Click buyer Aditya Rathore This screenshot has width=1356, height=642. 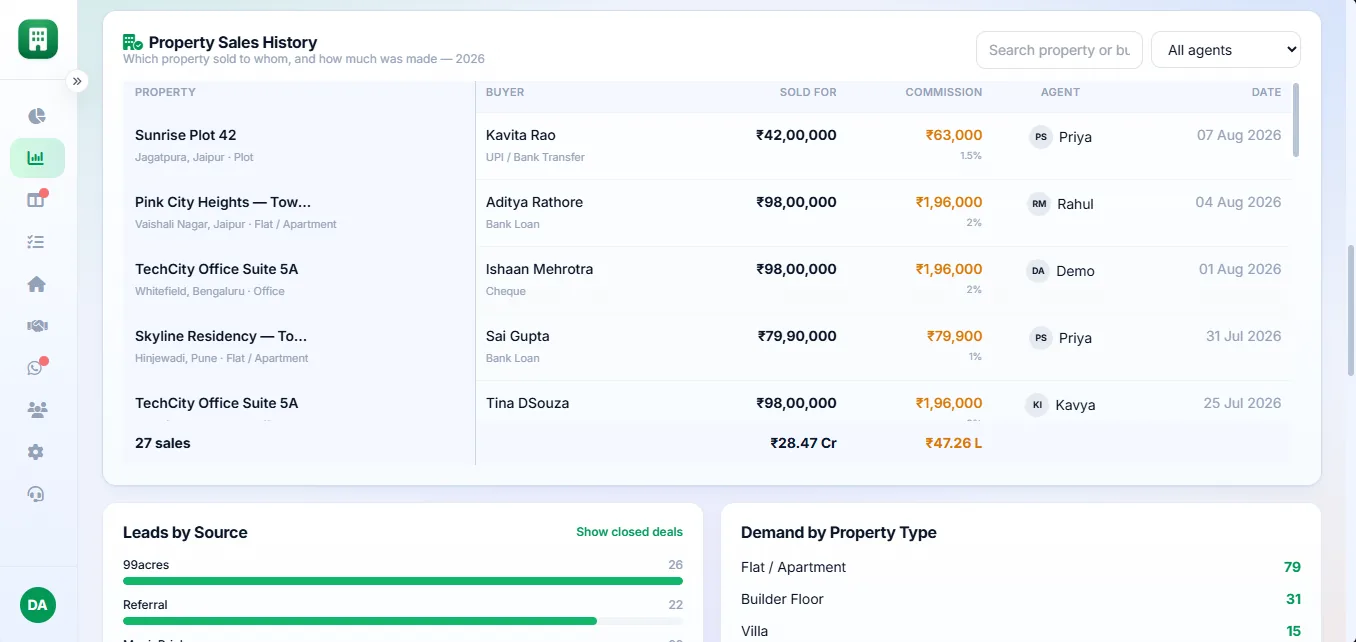(534, 202)
